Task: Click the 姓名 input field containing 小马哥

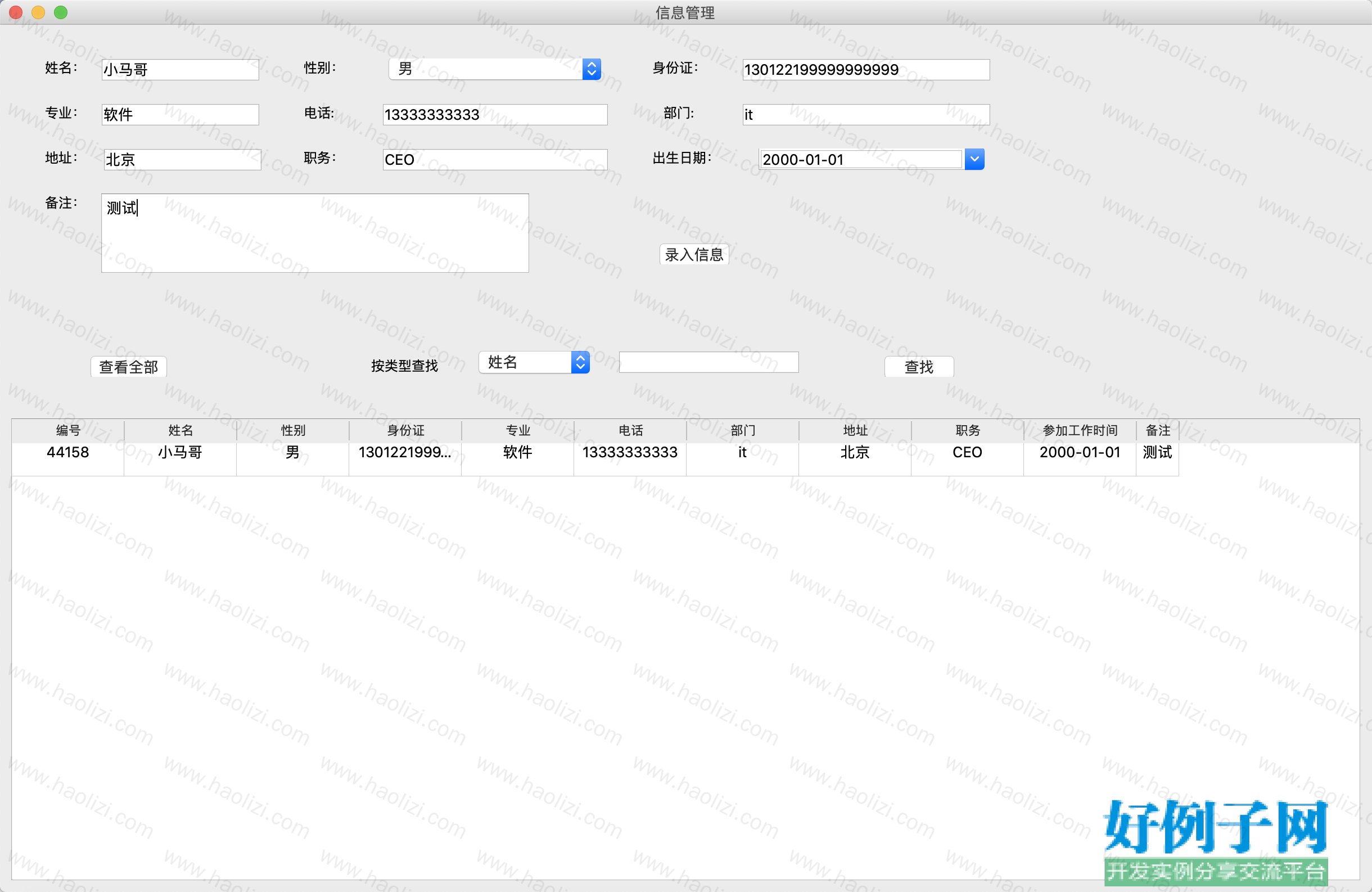Action: (x=180, y=70)
